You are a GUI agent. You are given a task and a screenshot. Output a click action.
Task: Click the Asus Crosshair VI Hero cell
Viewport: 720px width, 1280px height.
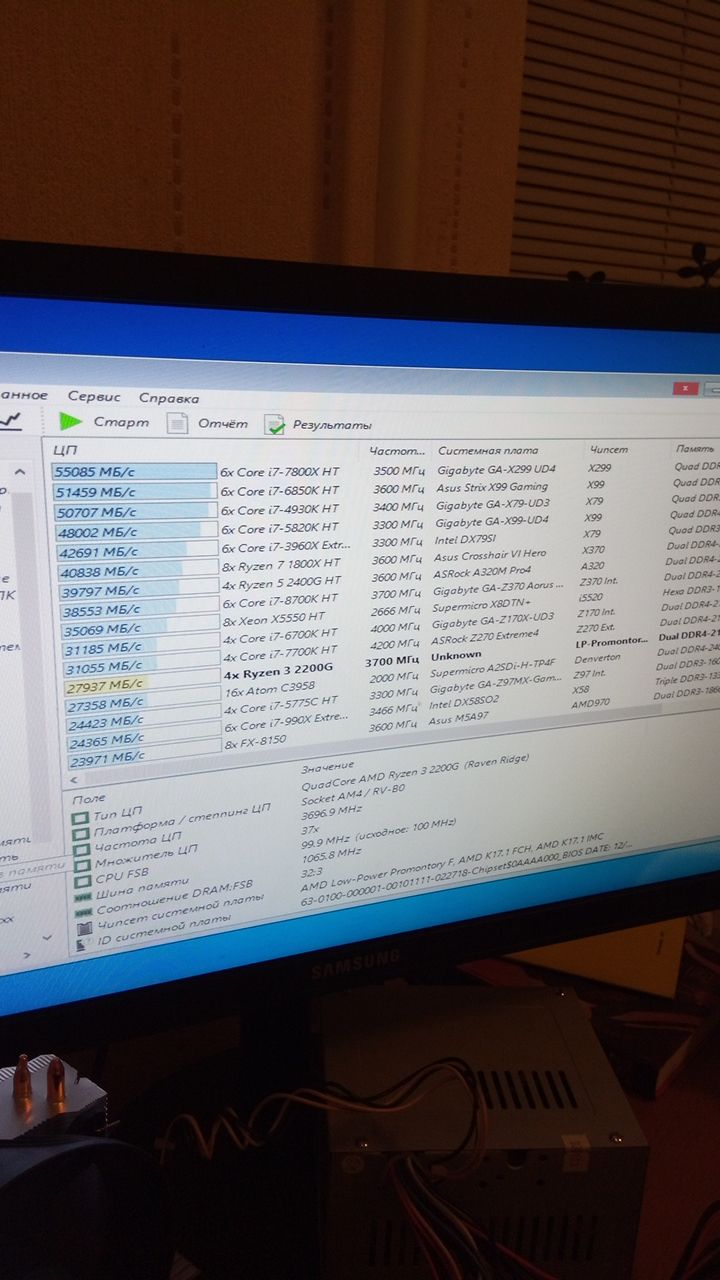[x=490, y=558]
